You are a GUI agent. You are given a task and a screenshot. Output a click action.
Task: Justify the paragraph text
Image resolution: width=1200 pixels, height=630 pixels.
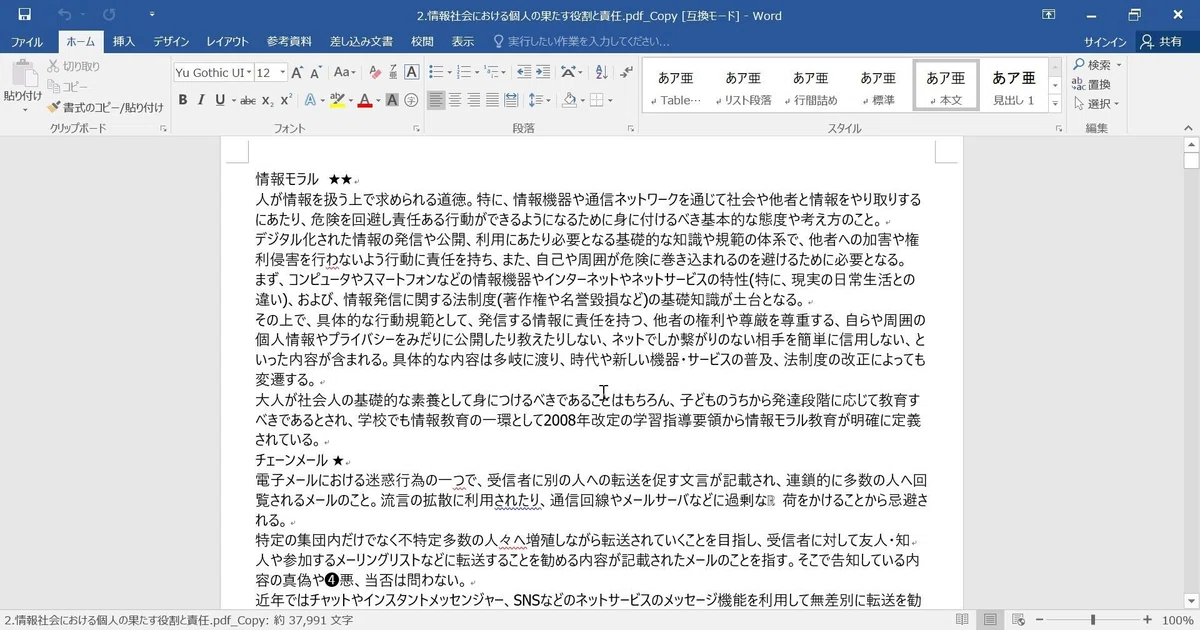coord(492,100)
